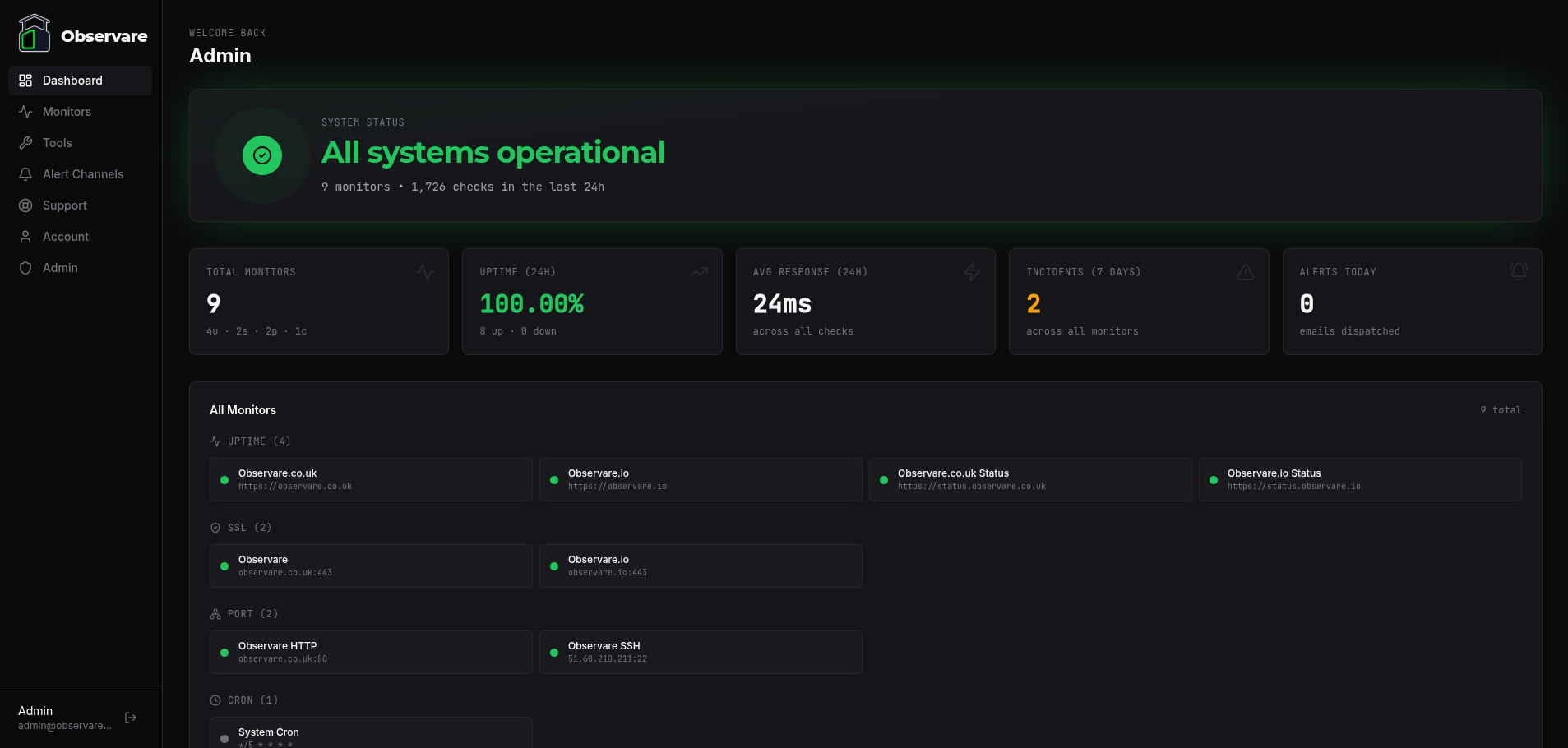Select Dashboard in the sidebar

coord(72,80)
